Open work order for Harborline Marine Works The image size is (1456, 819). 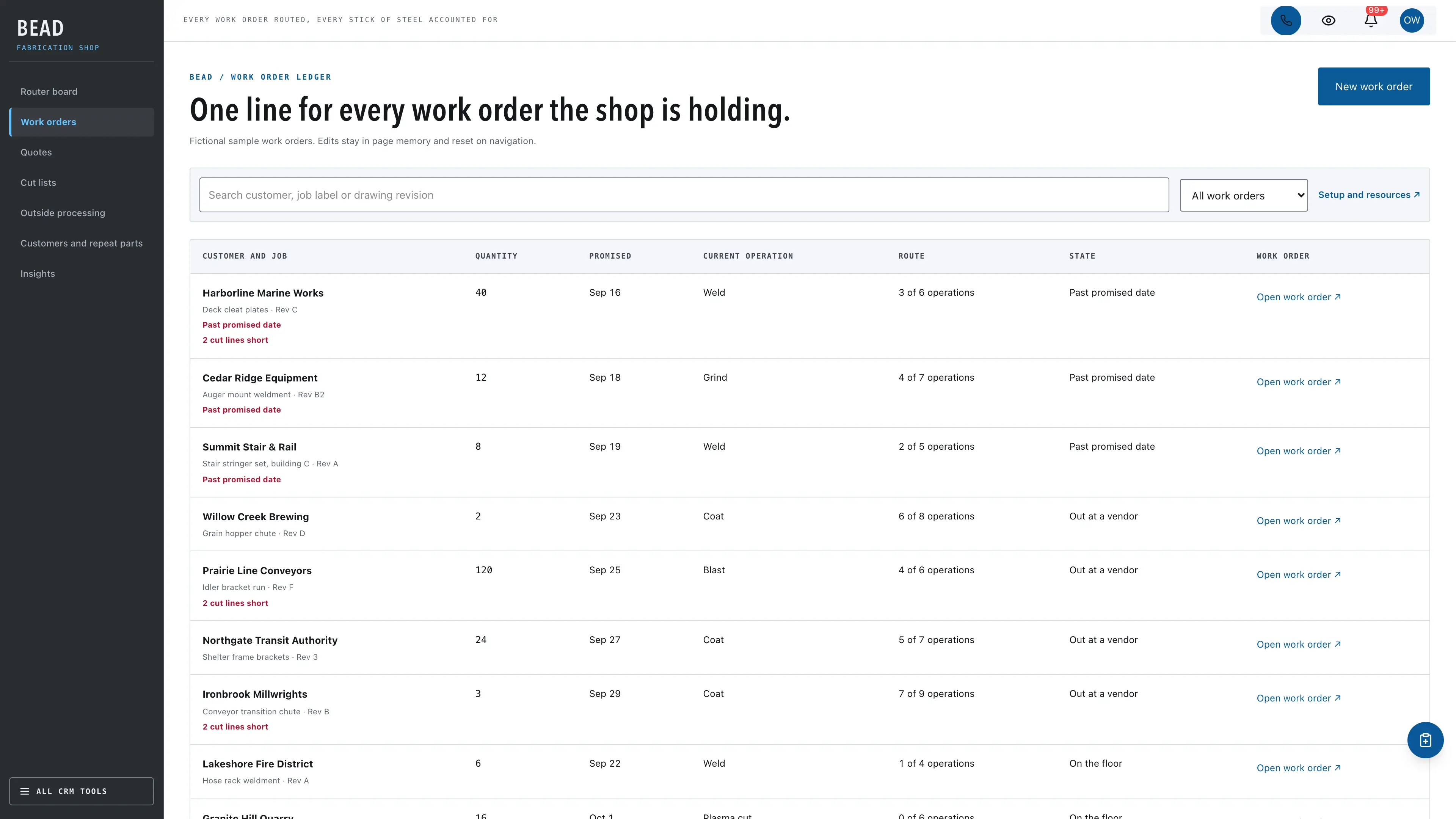[x=1298, y=297]
